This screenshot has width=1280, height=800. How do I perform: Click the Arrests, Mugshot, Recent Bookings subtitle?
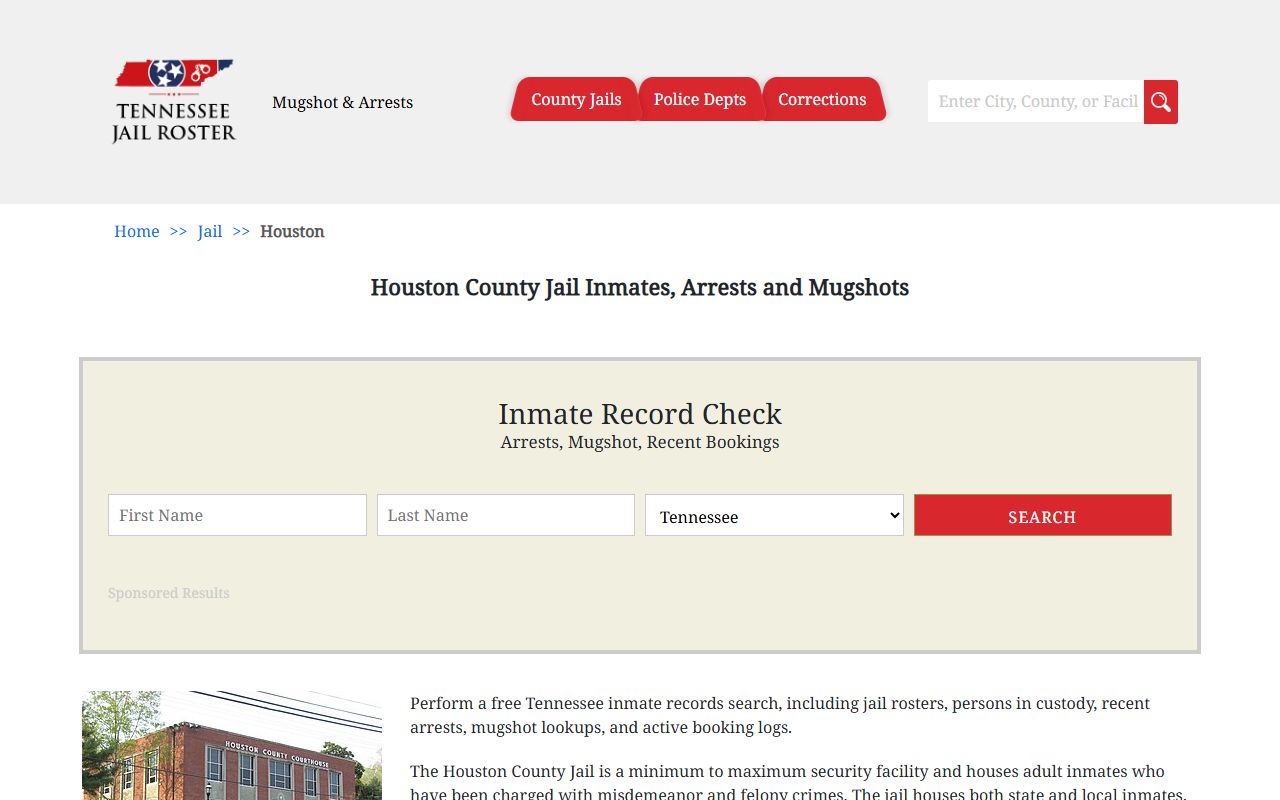640,442
